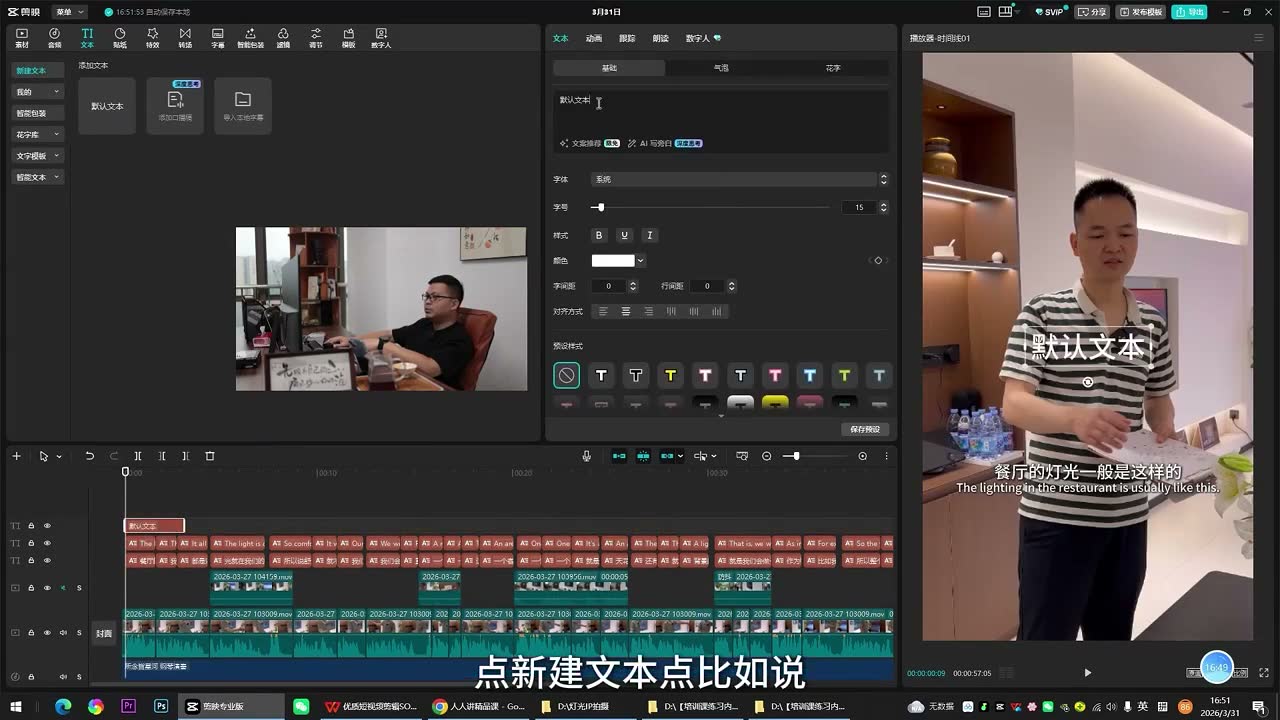Image resolution: width=1280 pixels, height=720 pixels.
Task: Toggle eye on the English subtitle track
Action: tap(46, 543)
